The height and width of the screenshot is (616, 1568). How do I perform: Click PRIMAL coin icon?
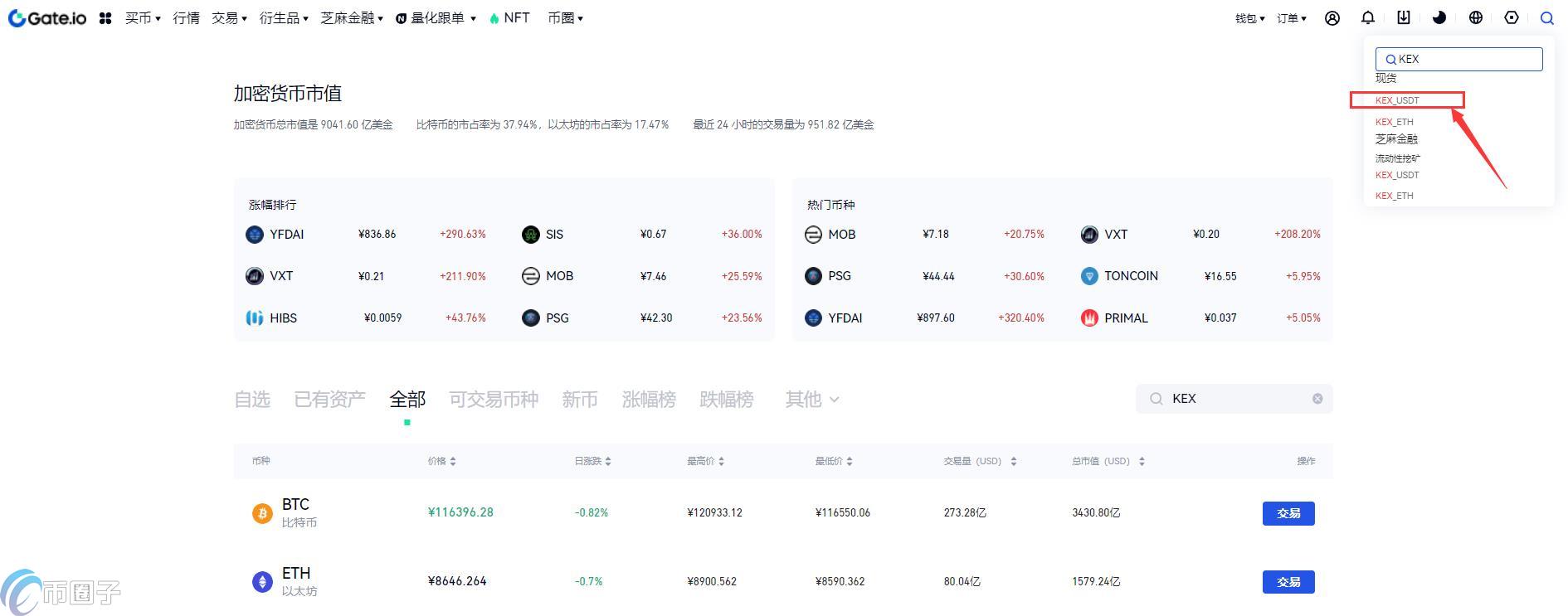(1089, 318)
